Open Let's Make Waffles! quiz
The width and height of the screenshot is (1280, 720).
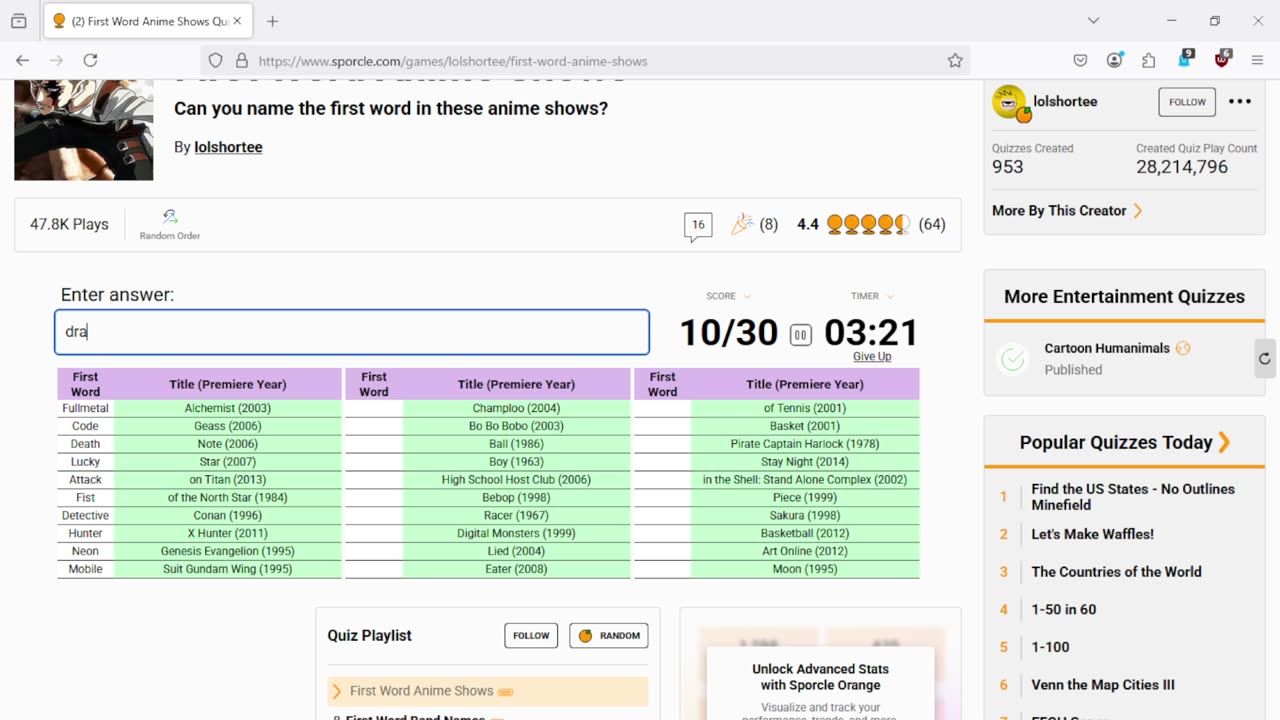coord(1093,534)
